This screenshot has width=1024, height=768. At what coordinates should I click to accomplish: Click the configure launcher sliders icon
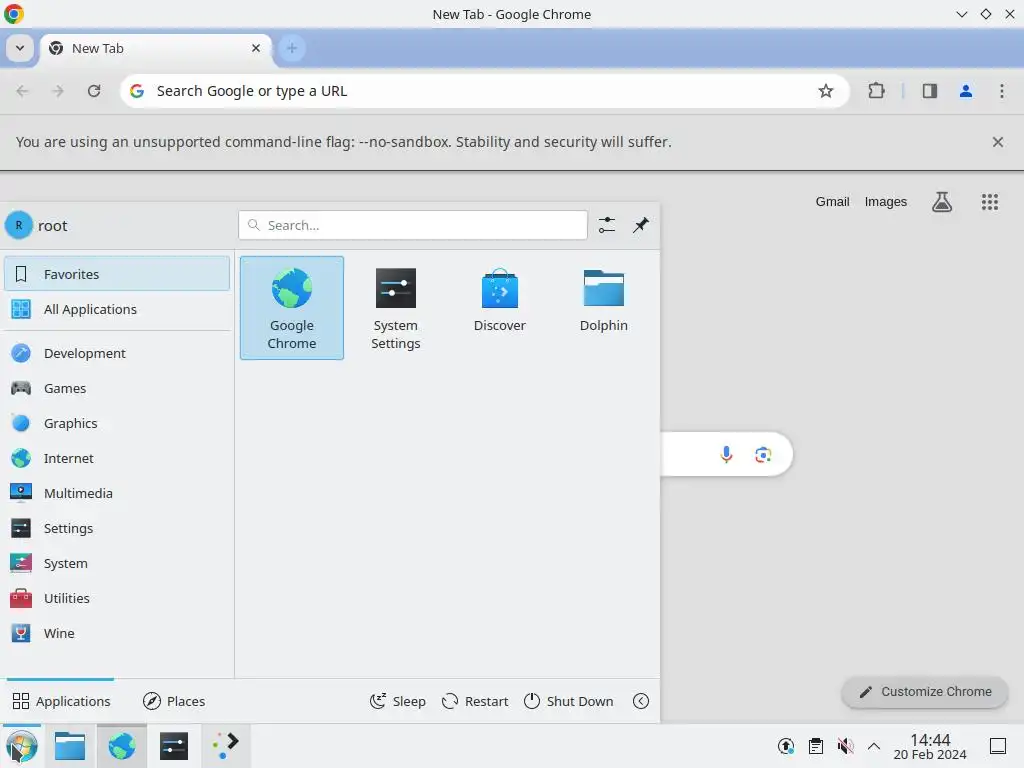tap(607, 225)
